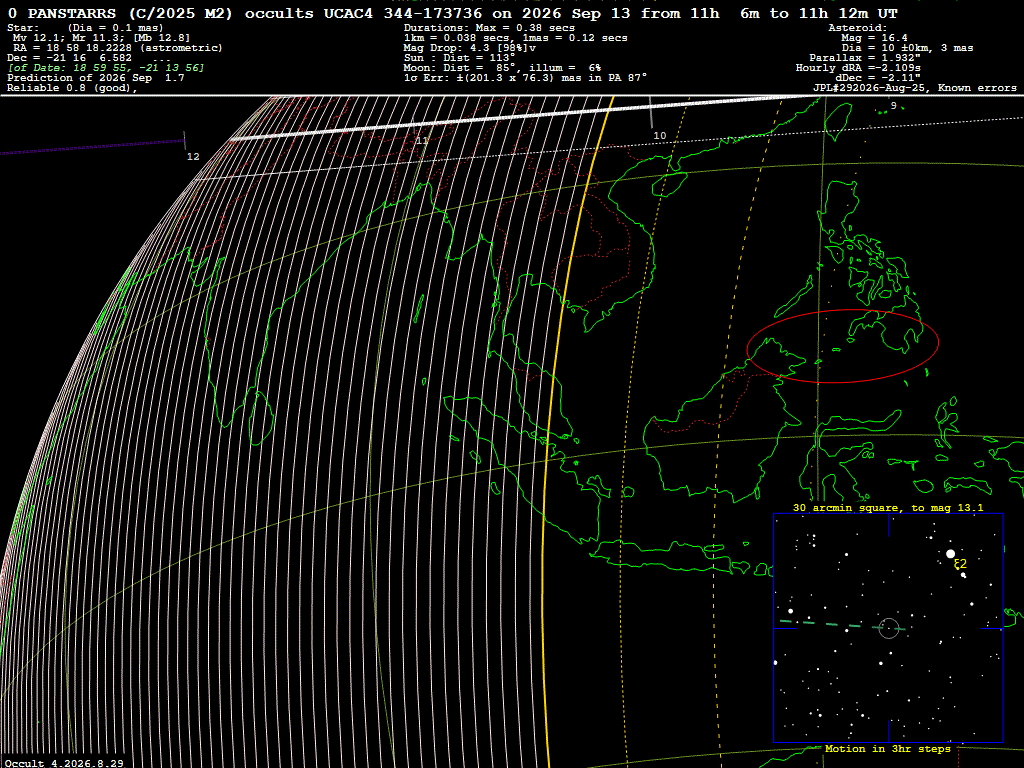Click the 'Mag Drop: 4.3' line
Viewport: 1024px width, 768px height.
(x=470, y=48)
